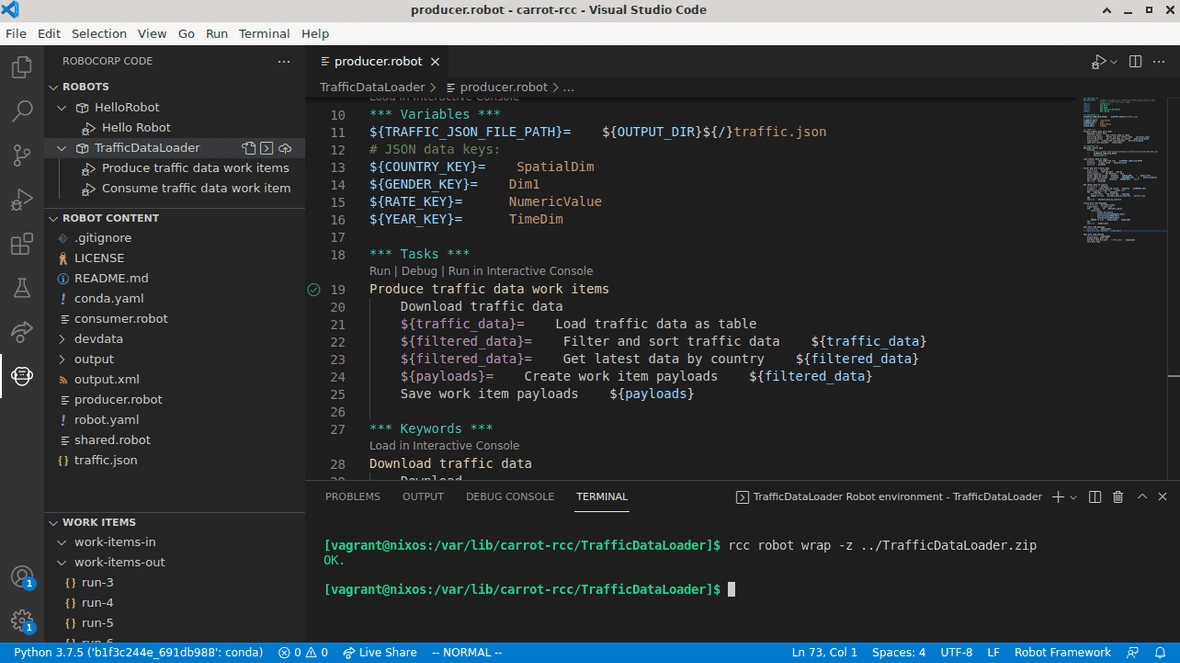
Task: Select the Search icon in activity bar
Action: coord(22,112)
